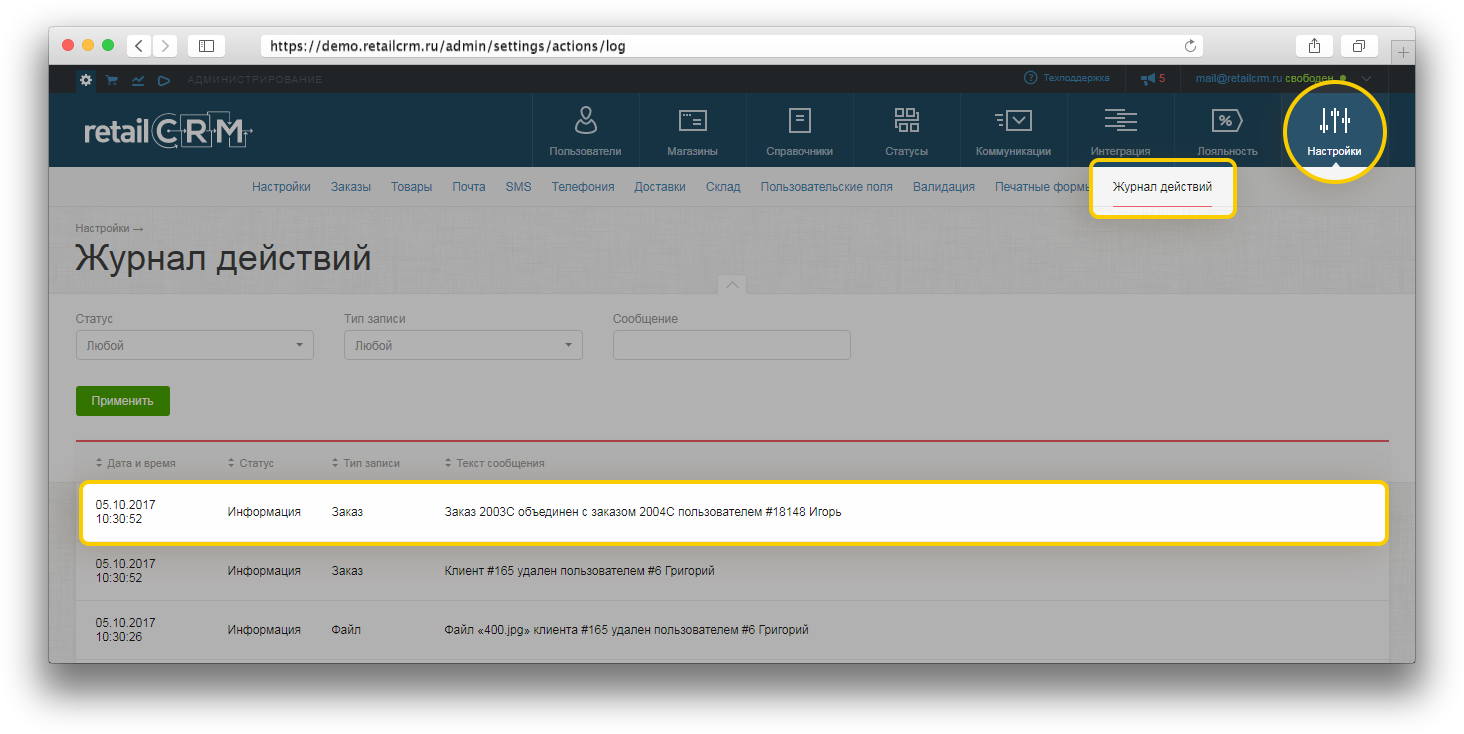Image resolution: width=1464 pixels, height=734 pixels.
Task: Open the Пользовательские поля submenu tab
Action: coord(827,186)
